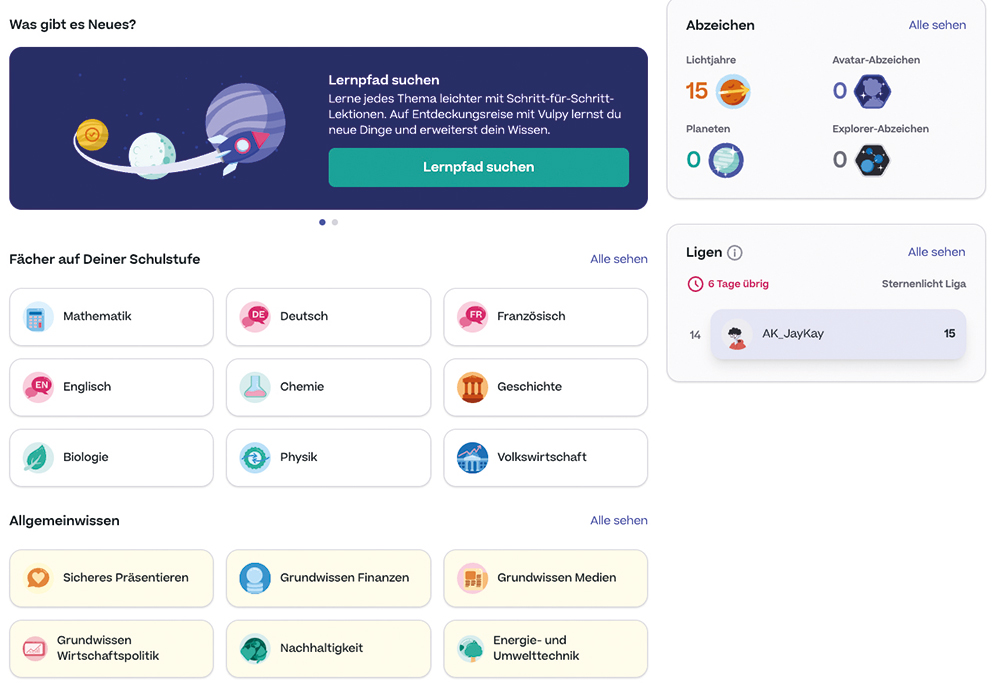The width and height of the screenshot is (1000, 684).
Task: Open the Physik subject card
Action: (328, 458)
